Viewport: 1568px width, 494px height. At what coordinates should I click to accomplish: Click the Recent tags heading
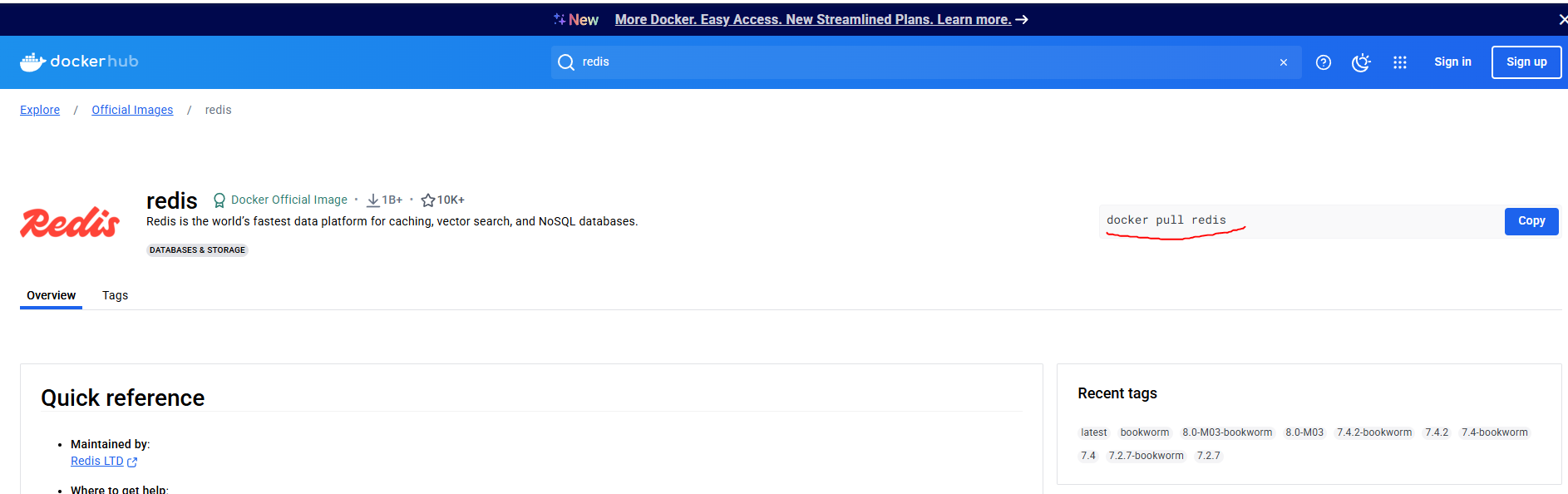pos(1117,393)
